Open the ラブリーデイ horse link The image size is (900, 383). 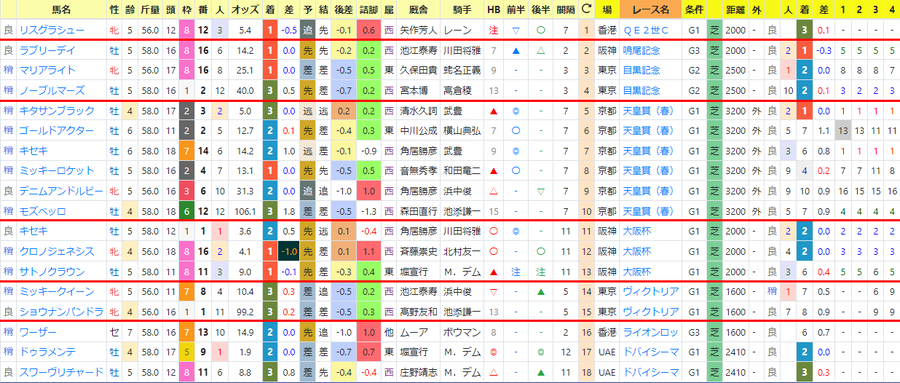[x=47, y=51]
